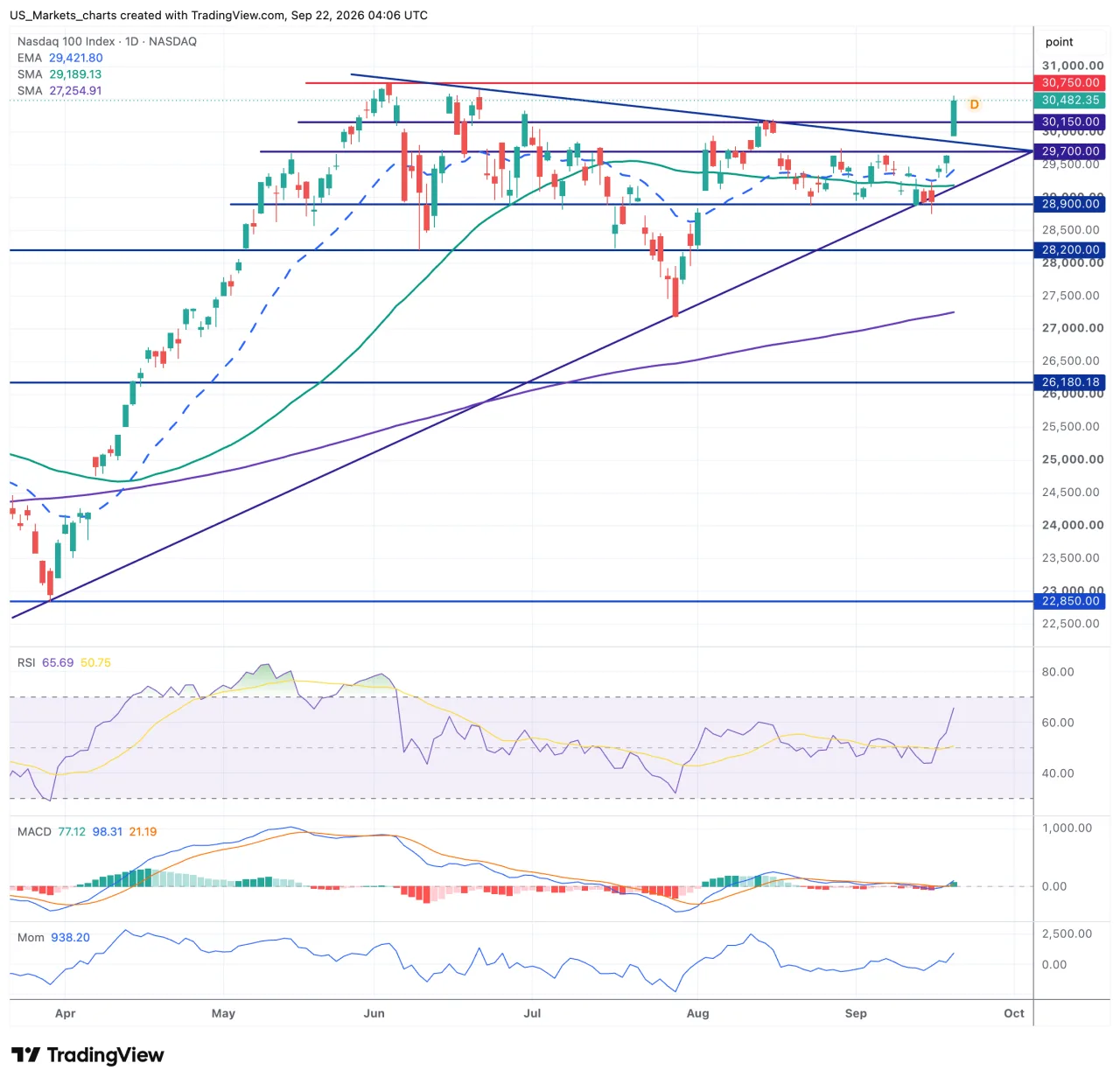Select the 24,000.00 price axis value

1073,525
